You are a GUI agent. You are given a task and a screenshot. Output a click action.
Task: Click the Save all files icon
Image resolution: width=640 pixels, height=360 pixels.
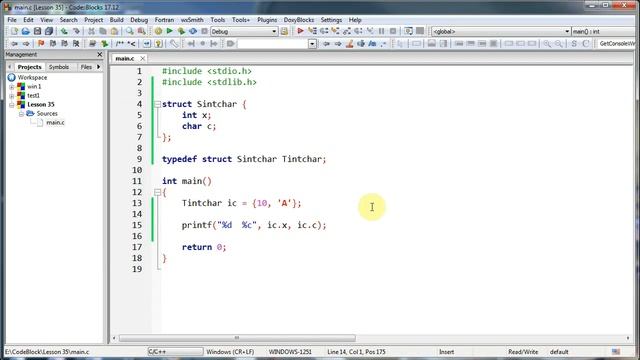pyautogui.click(x=49, y=31)
